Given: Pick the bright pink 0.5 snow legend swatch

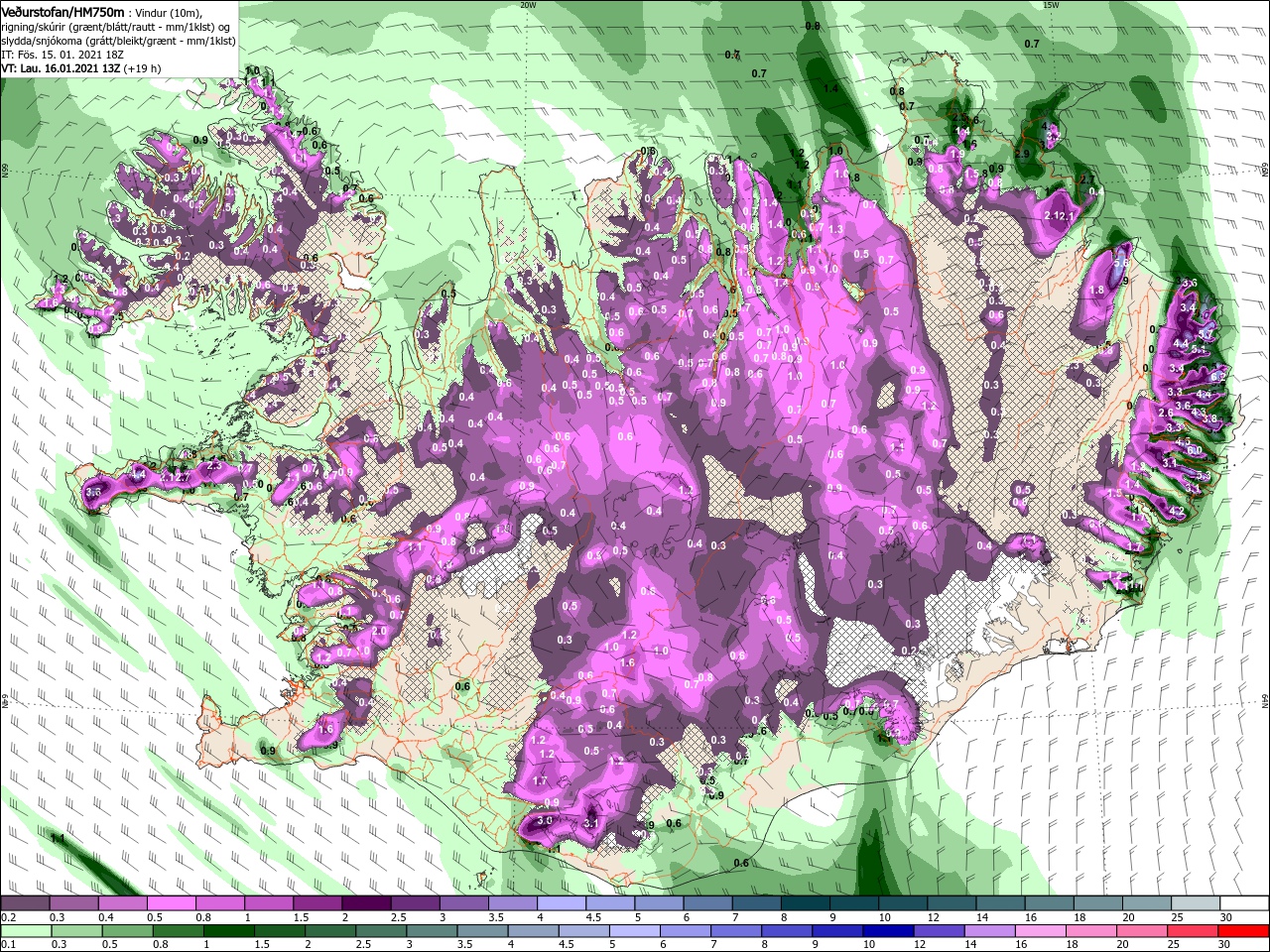Looking at the screenshot, I should 170,903.
